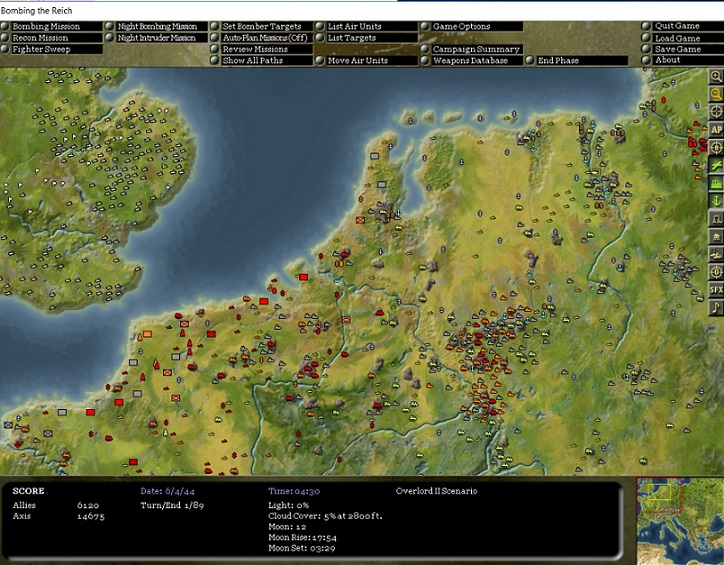The height and width of the screenshot is (565, 724).
Task: Click the crosshair R icon in the sidebar
Action: (x=716, y=148)
